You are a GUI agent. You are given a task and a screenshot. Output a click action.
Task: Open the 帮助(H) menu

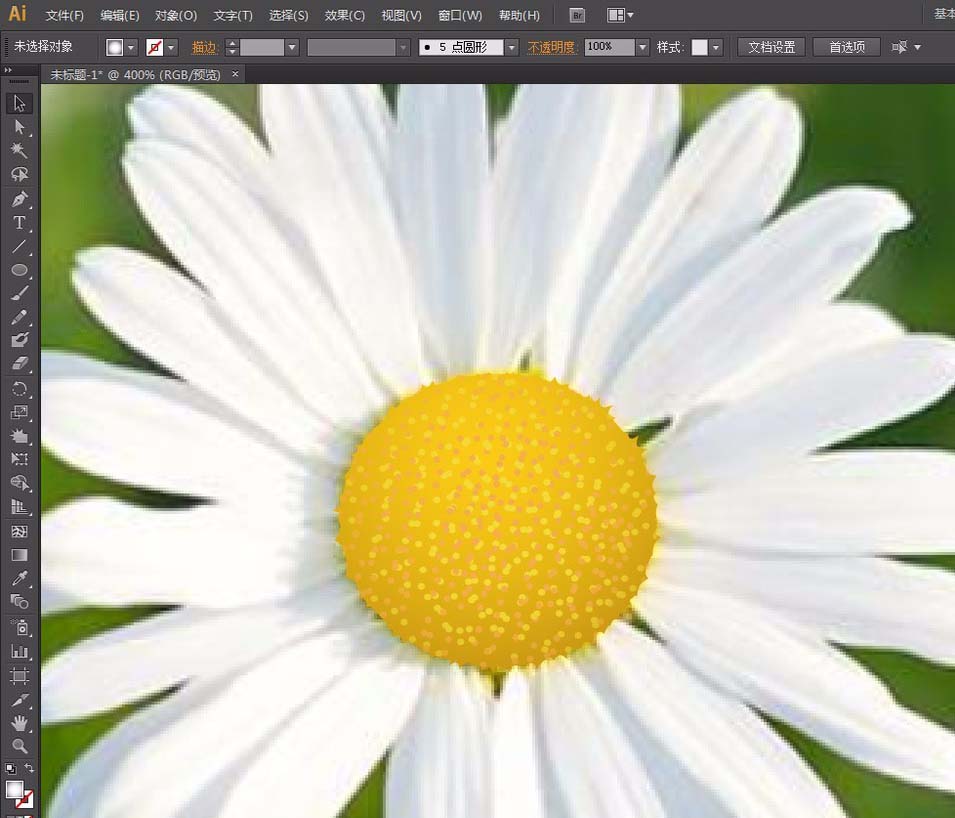pyautogui.click(x=520, y=15)
